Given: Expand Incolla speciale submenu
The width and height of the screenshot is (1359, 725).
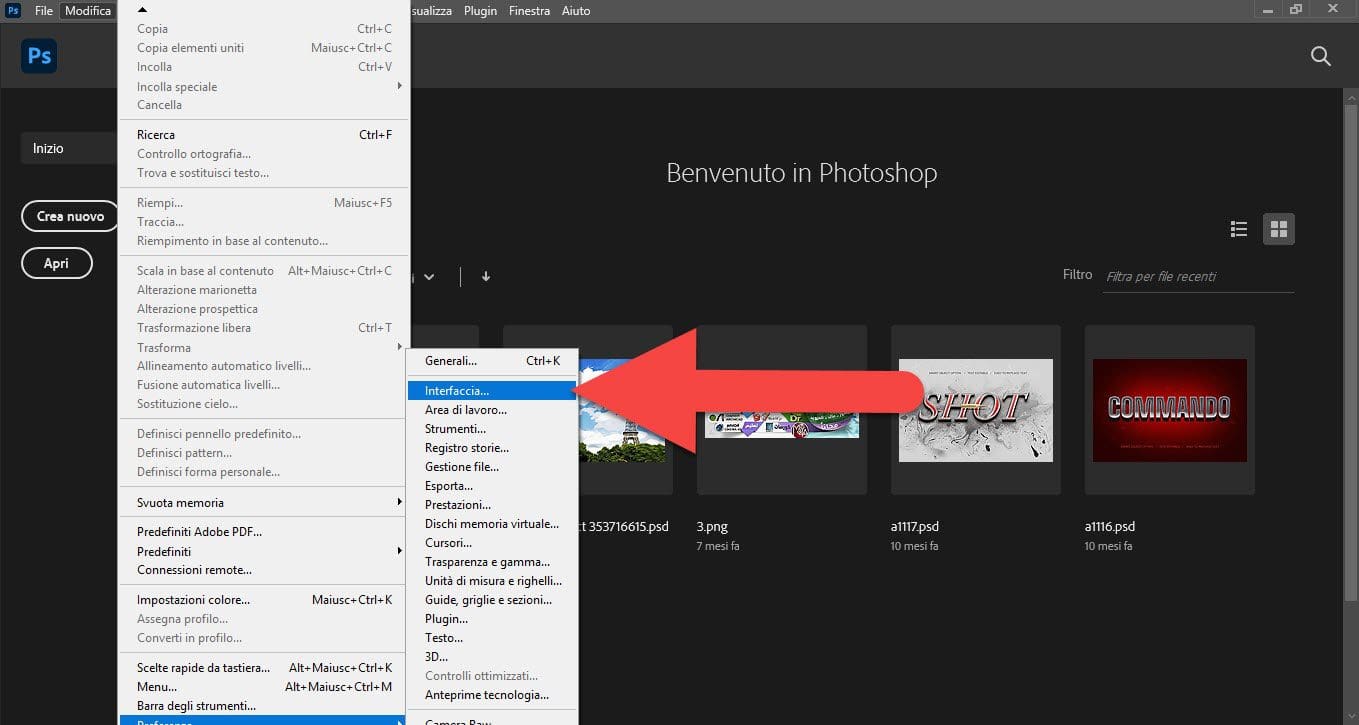Looking at the screenshot, I should tap(400, 86).
